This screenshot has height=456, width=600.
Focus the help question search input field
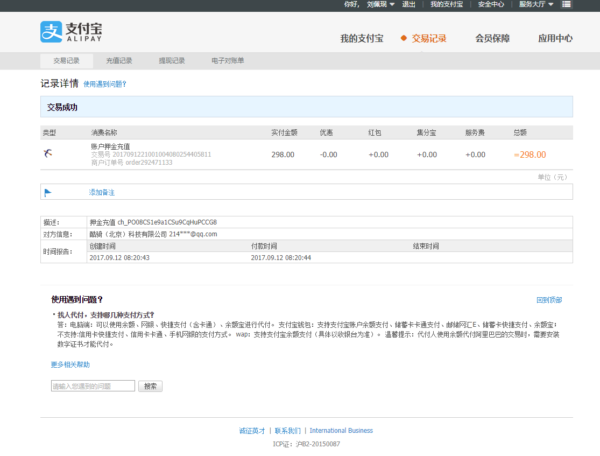[92, 385]
